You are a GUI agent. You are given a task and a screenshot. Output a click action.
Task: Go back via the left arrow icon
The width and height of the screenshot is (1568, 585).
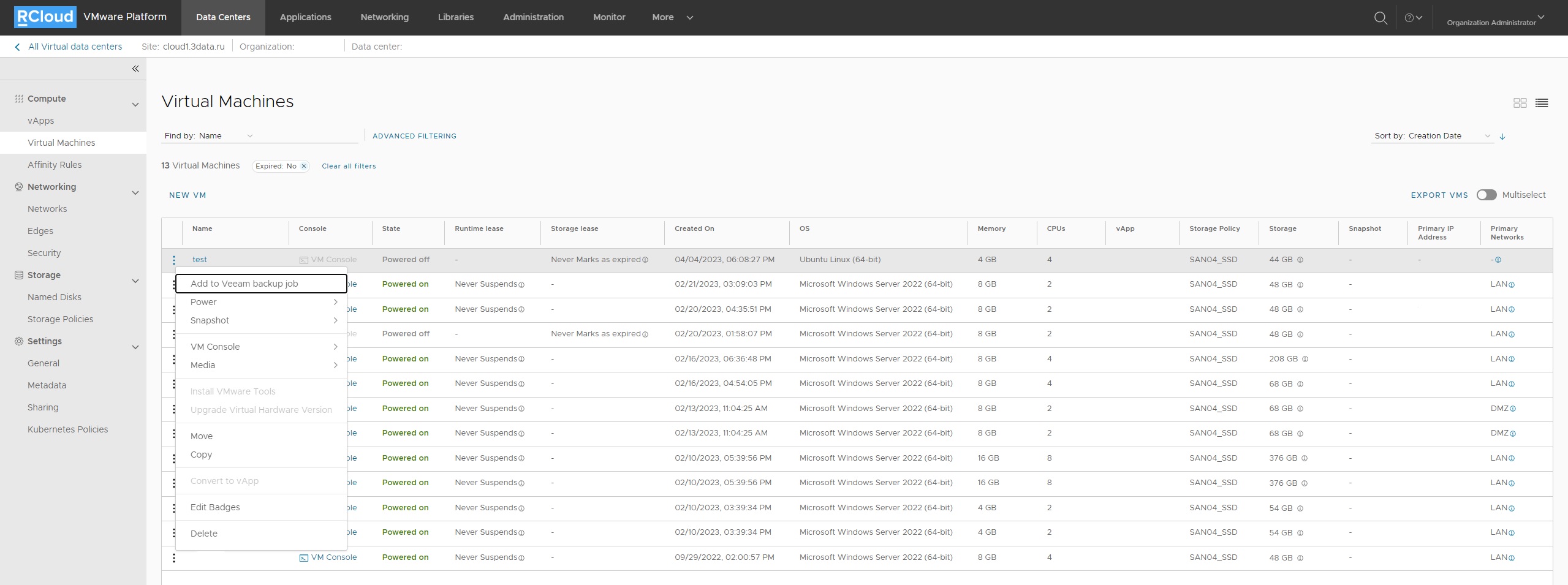[17, 47]
